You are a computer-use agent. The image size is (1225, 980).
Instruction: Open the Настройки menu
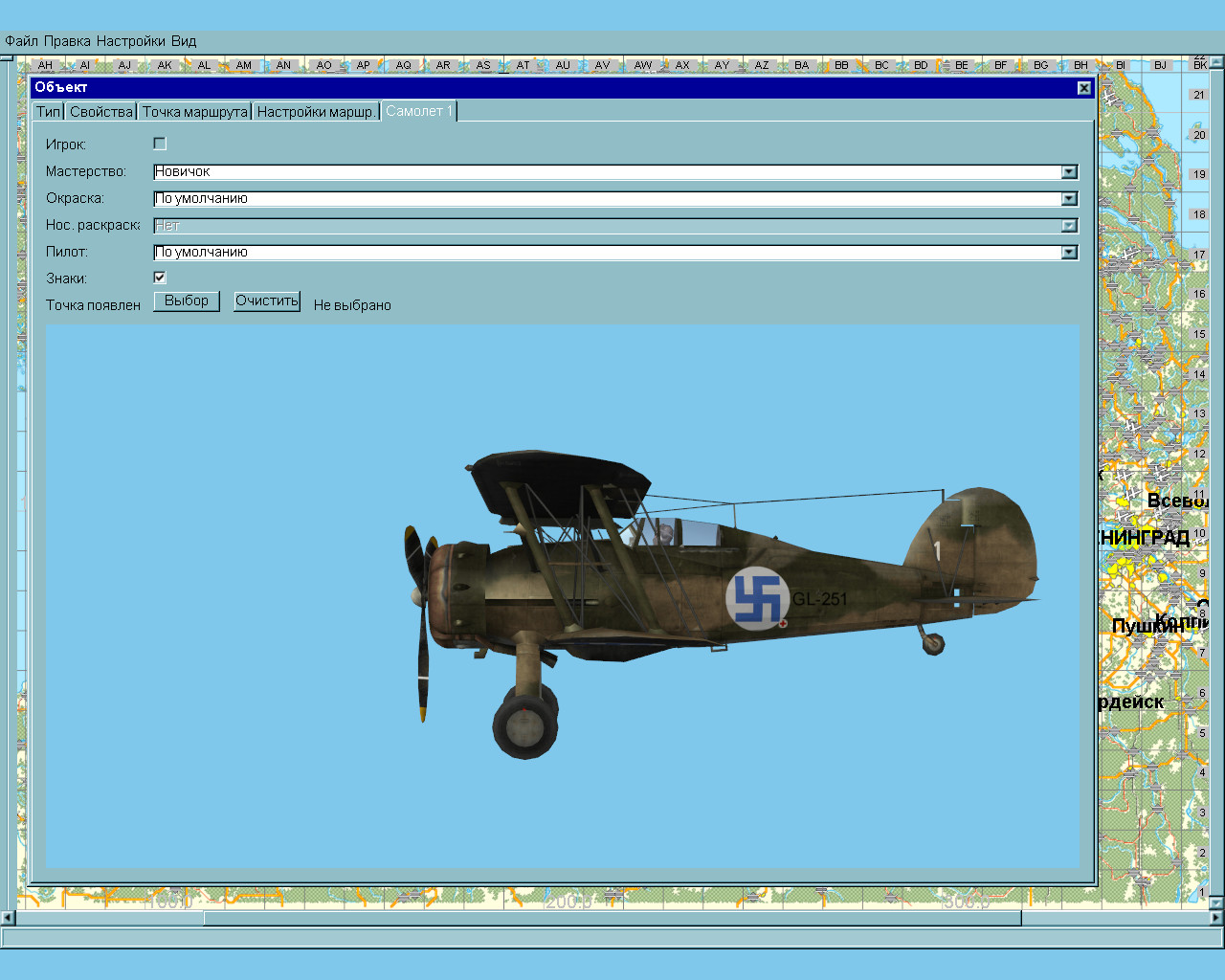pos(130,41)
